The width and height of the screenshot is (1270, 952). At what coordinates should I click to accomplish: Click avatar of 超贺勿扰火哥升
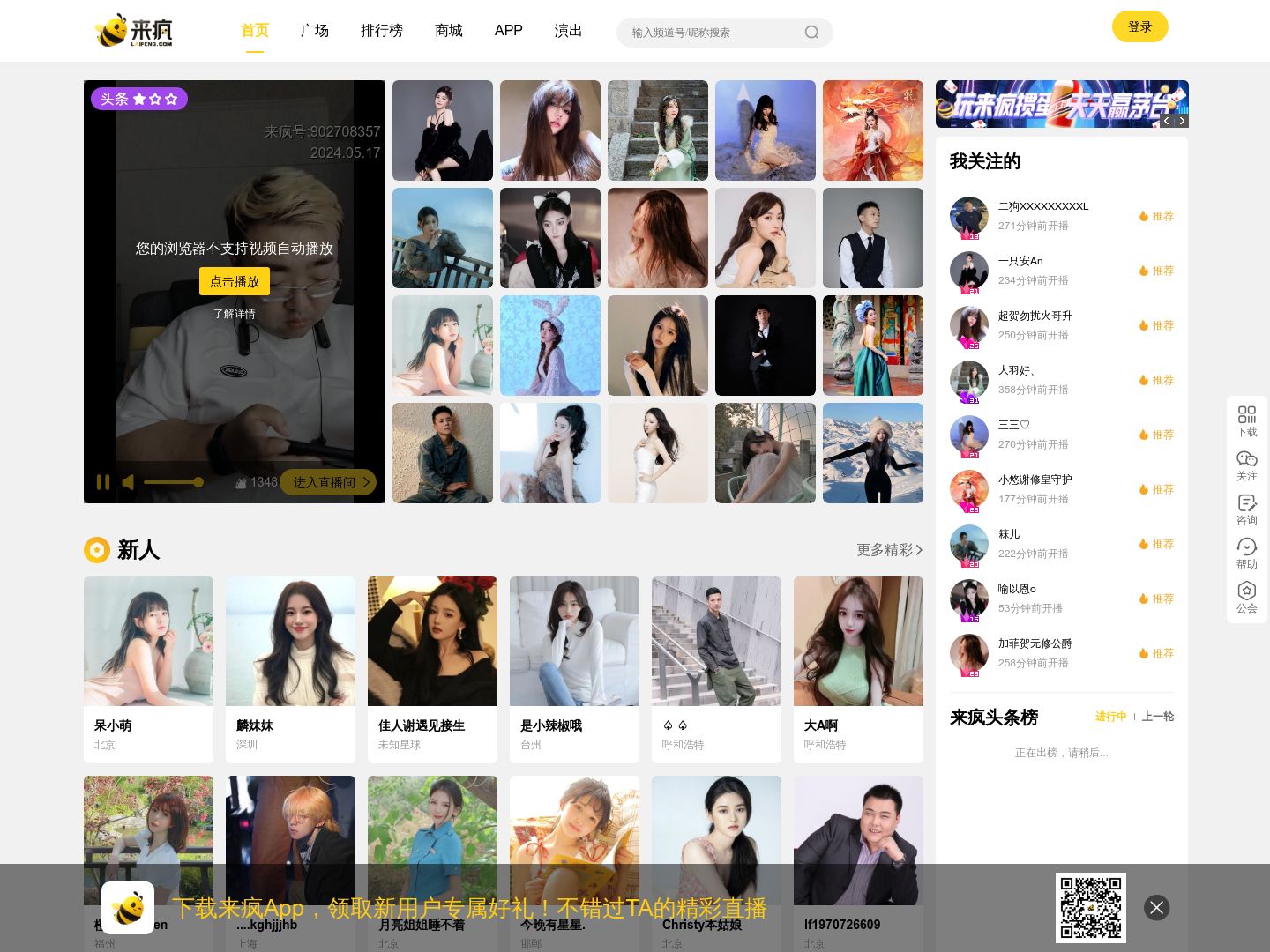coord(969,326)
